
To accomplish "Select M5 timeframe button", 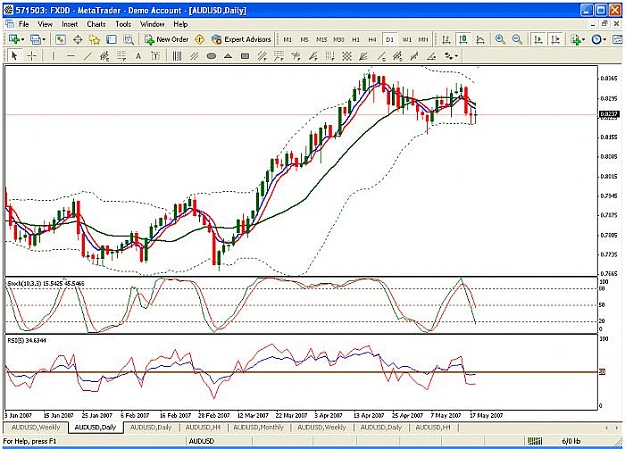I will pos(305,39).
